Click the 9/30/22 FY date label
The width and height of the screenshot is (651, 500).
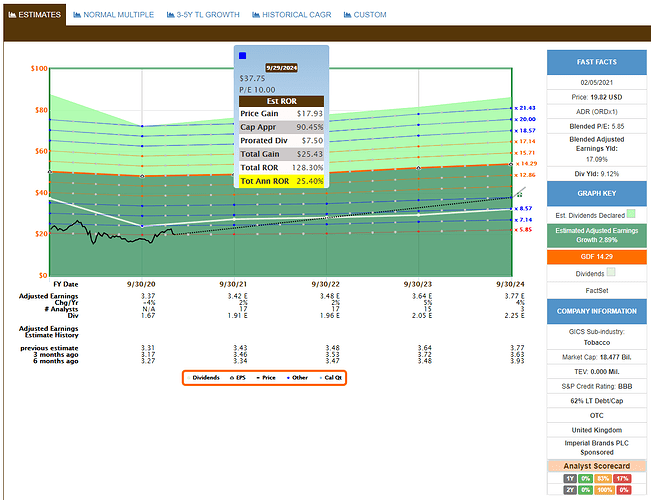pyautogui.click(x=326, y=284)
